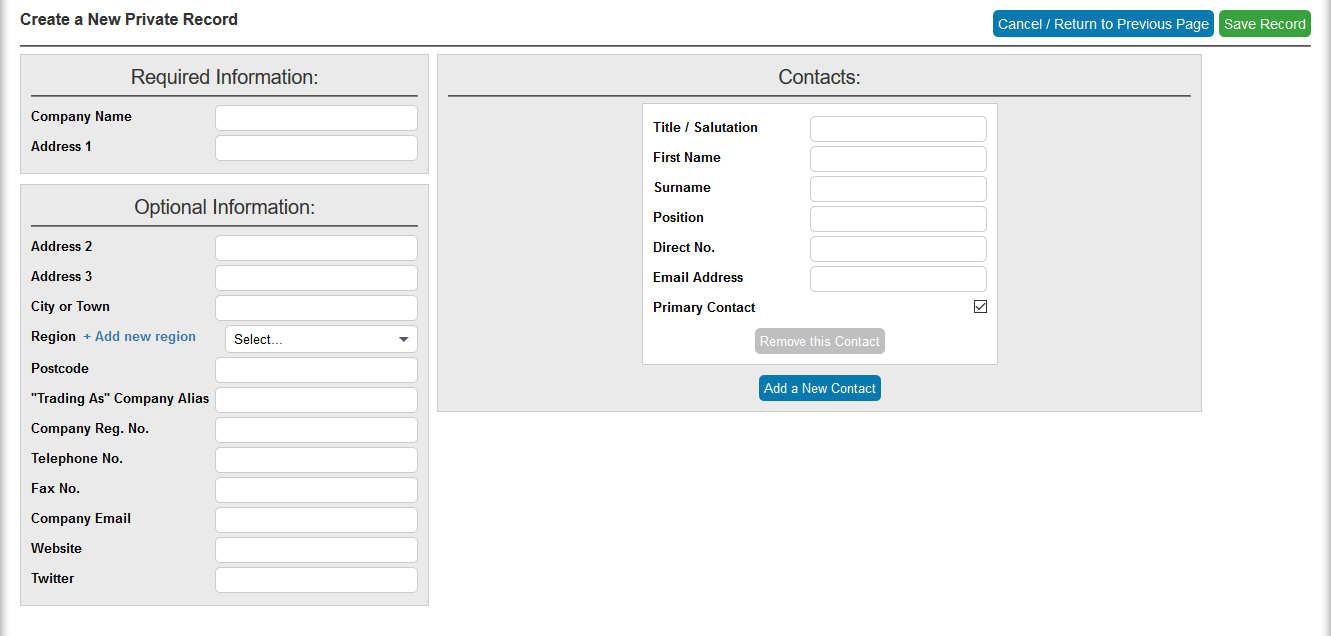The image size is (1331, 636).
Task: Focus the Postcode text box
Action: [316, 370]
